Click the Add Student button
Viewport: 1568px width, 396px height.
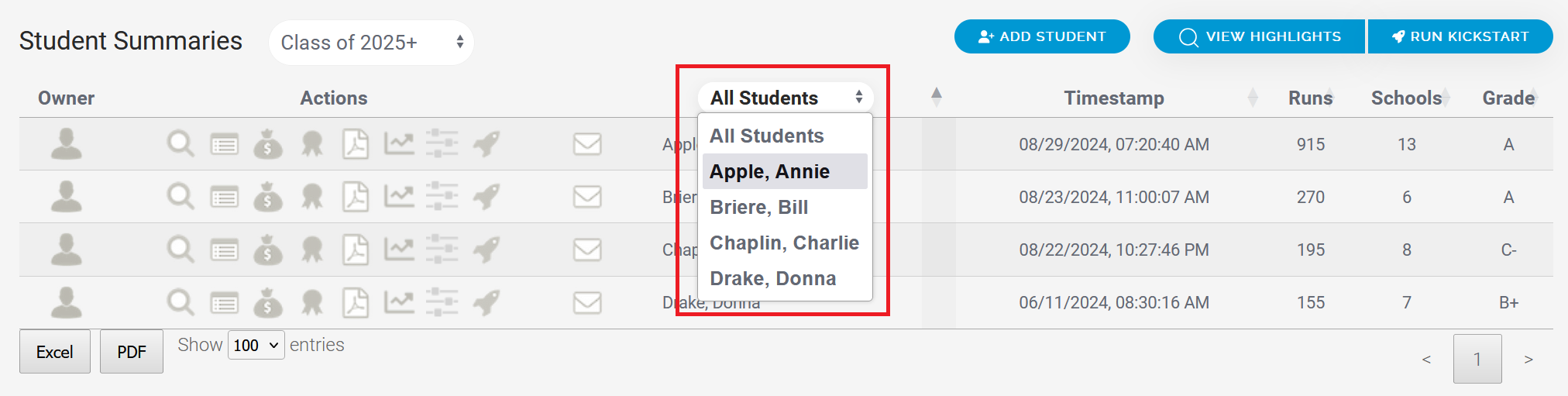pyautogui.click(x=1042, y=36)
